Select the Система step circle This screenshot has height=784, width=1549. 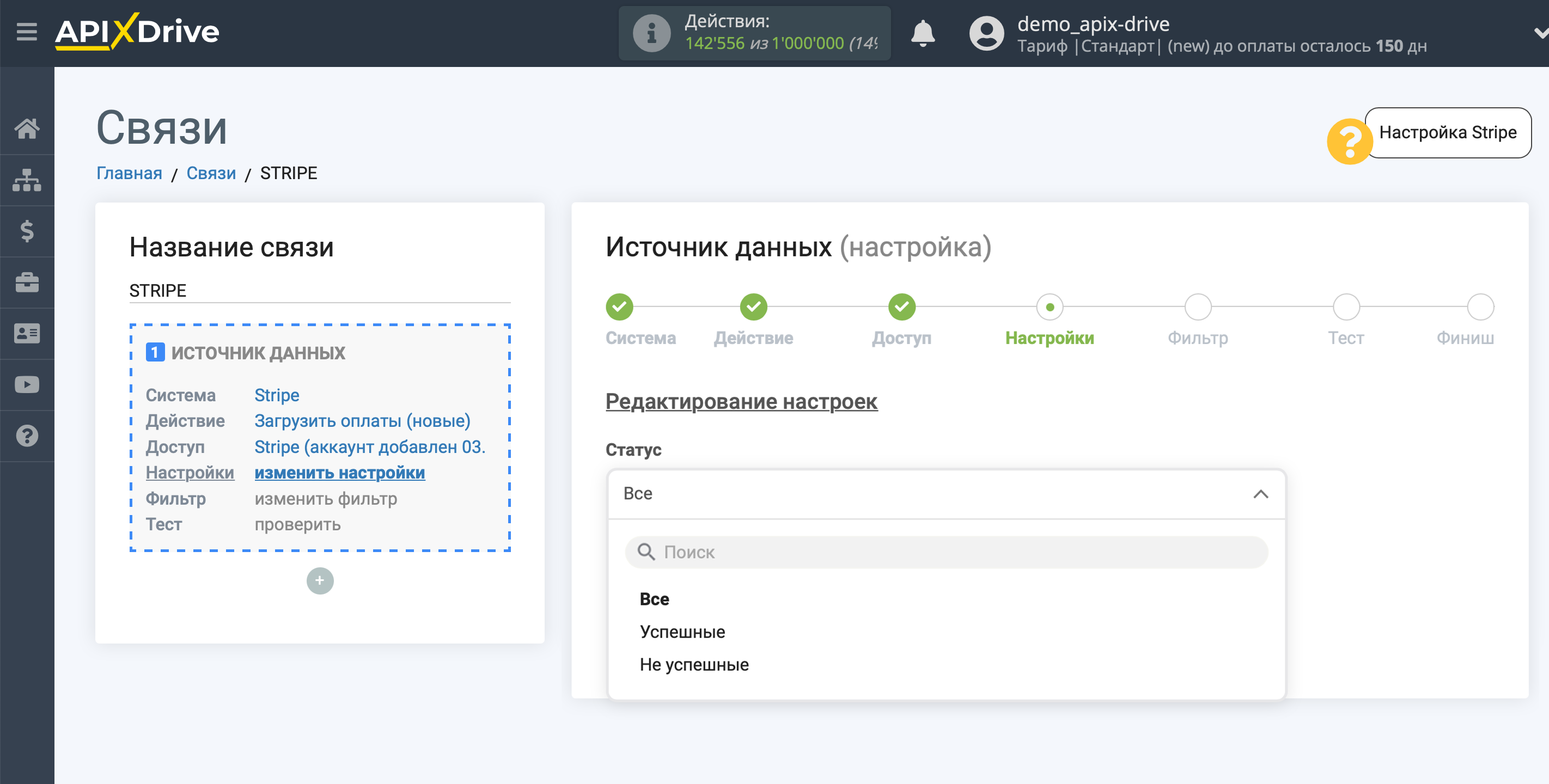click(619, 307)
